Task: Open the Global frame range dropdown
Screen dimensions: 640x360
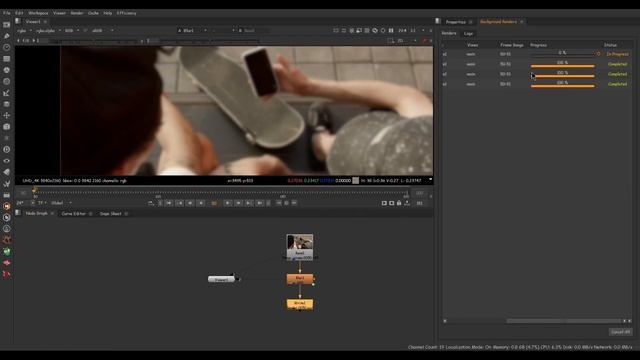Action: click(x=61, y=203)
